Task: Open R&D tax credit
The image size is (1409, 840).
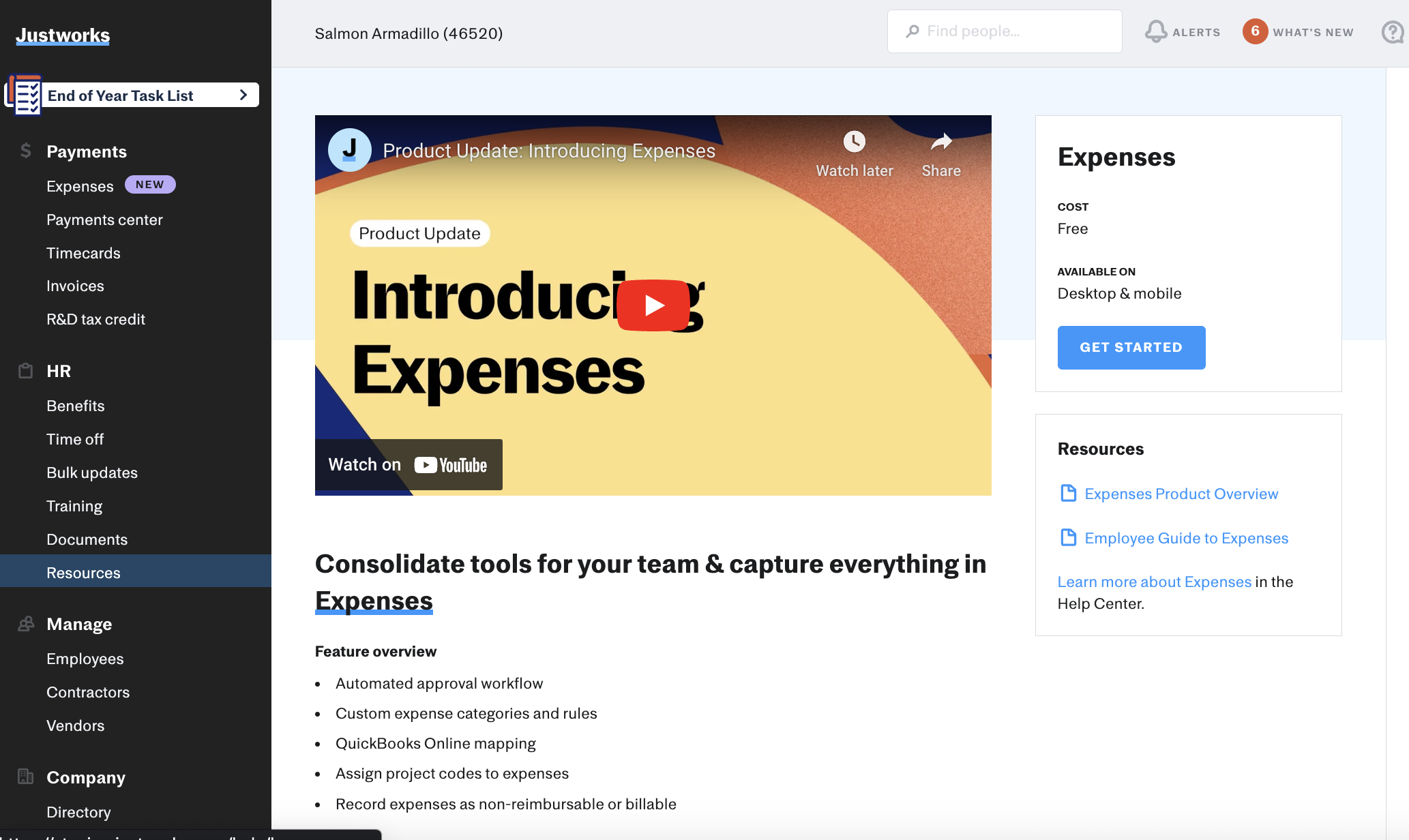Action: (x=95, y=319)
